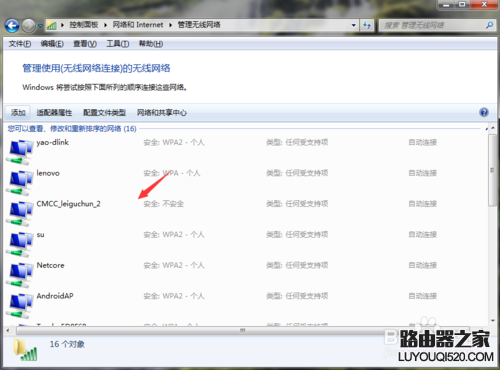Screen dimensions: 500x370
Task: Click 适配器属性 in the toolbar
Action: coord(54,113)
